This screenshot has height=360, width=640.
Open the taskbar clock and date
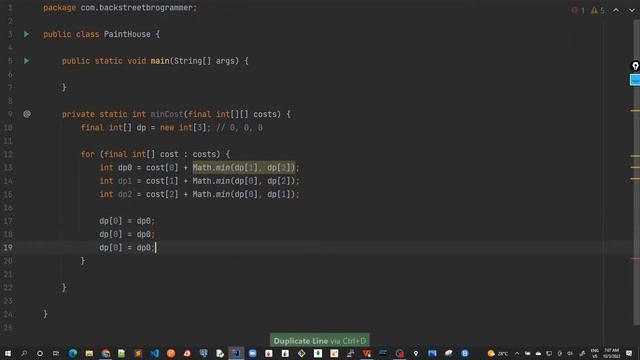611,353
